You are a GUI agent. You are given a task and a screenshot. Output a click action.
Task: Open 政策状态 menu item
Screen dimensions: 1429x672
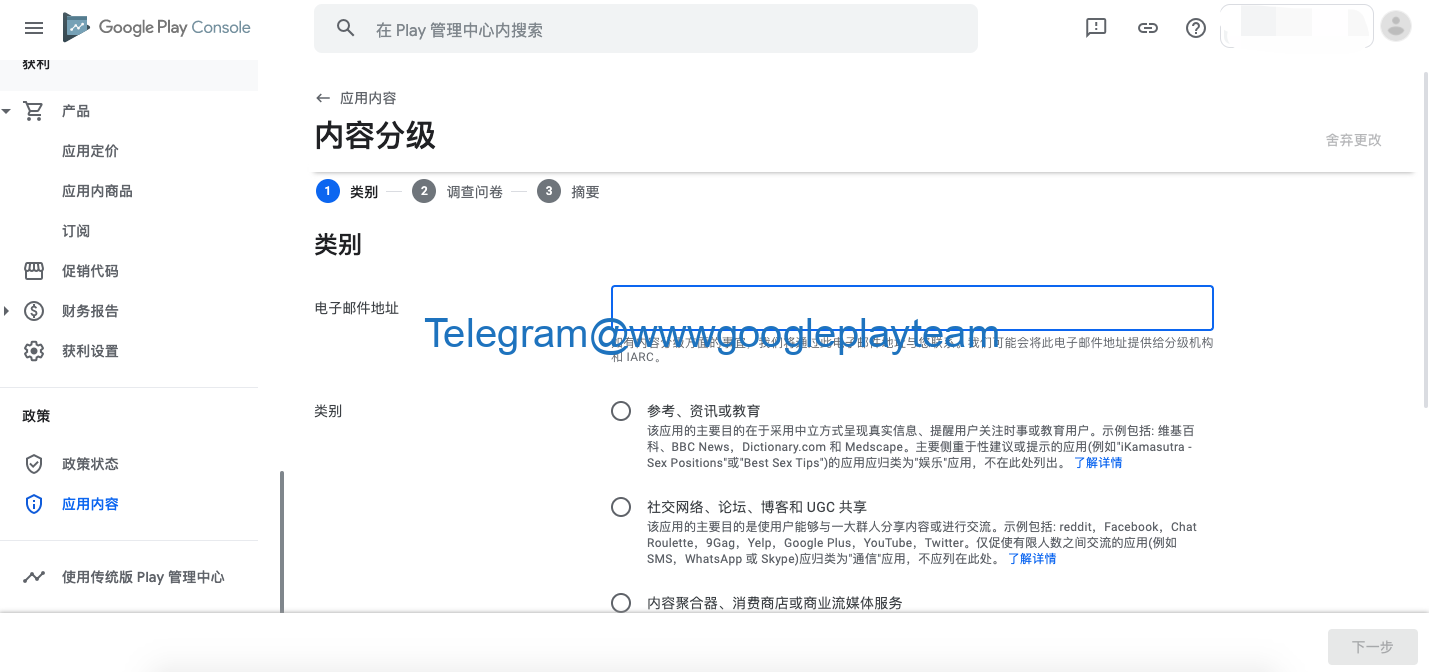(x=90, y=464)
